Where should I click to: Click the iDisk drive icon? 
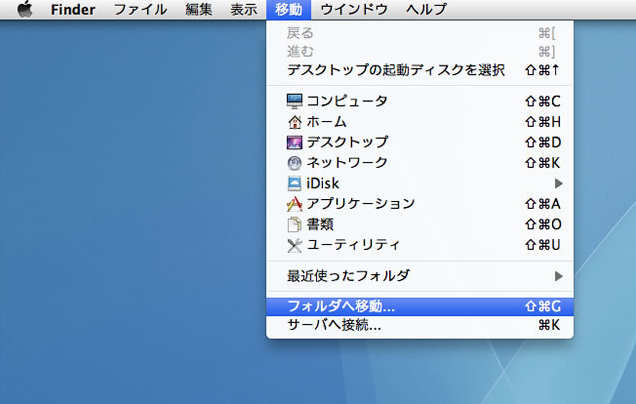coord(294,183)
